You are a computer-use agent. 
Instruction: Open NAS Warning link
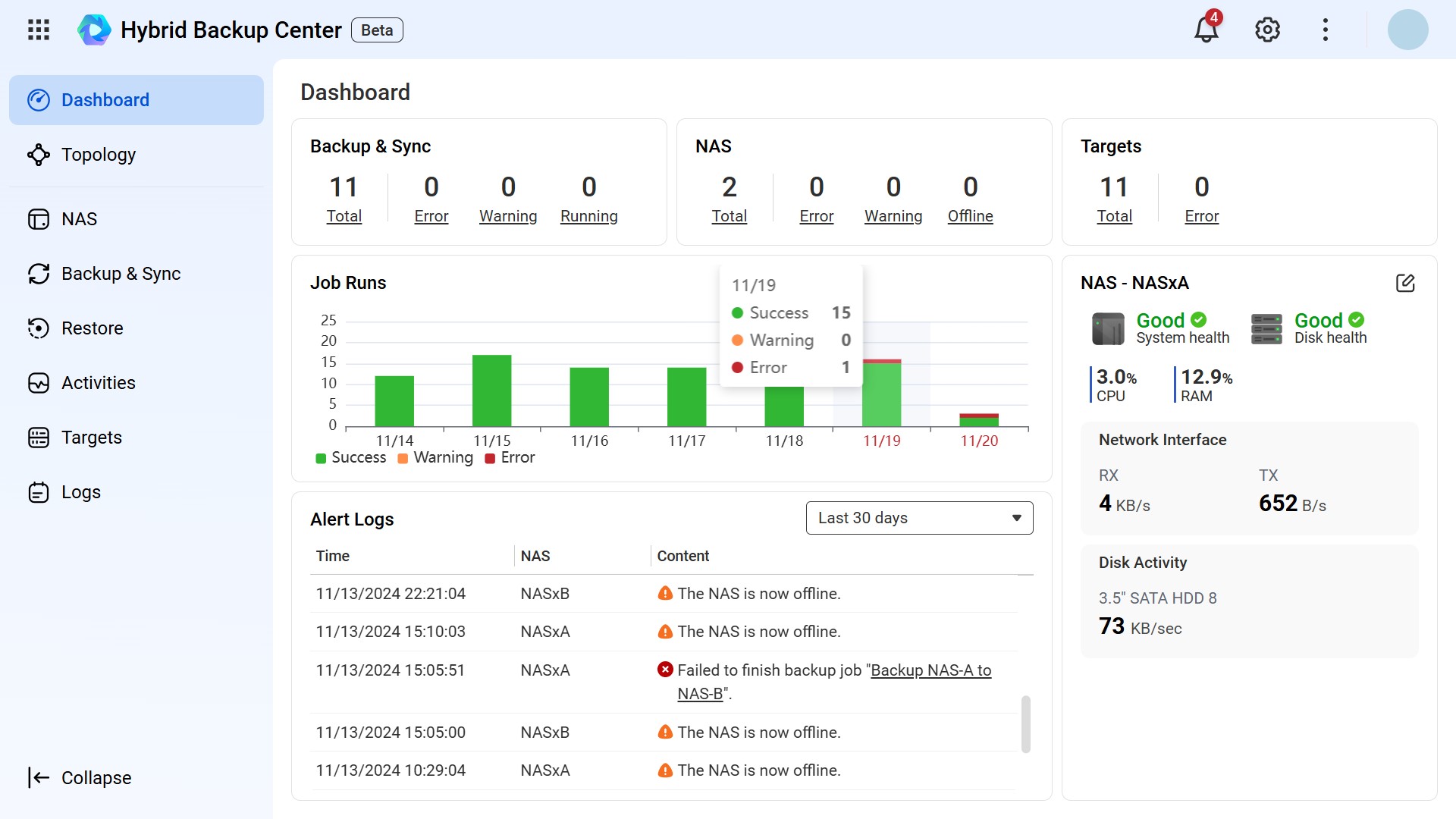click(x=893, y=216)
